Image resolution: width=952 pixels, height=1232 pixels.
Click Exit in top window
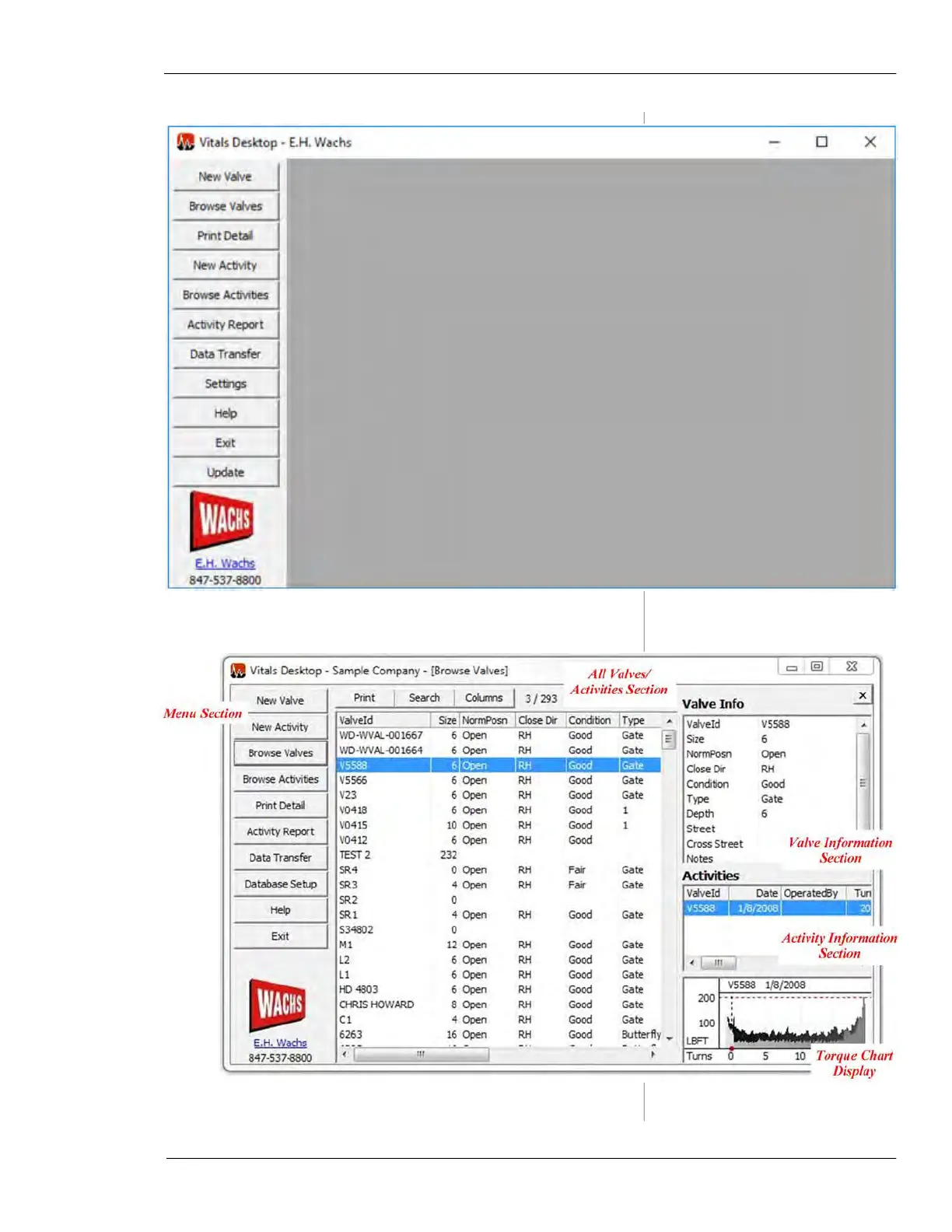(x=225, y=443)
